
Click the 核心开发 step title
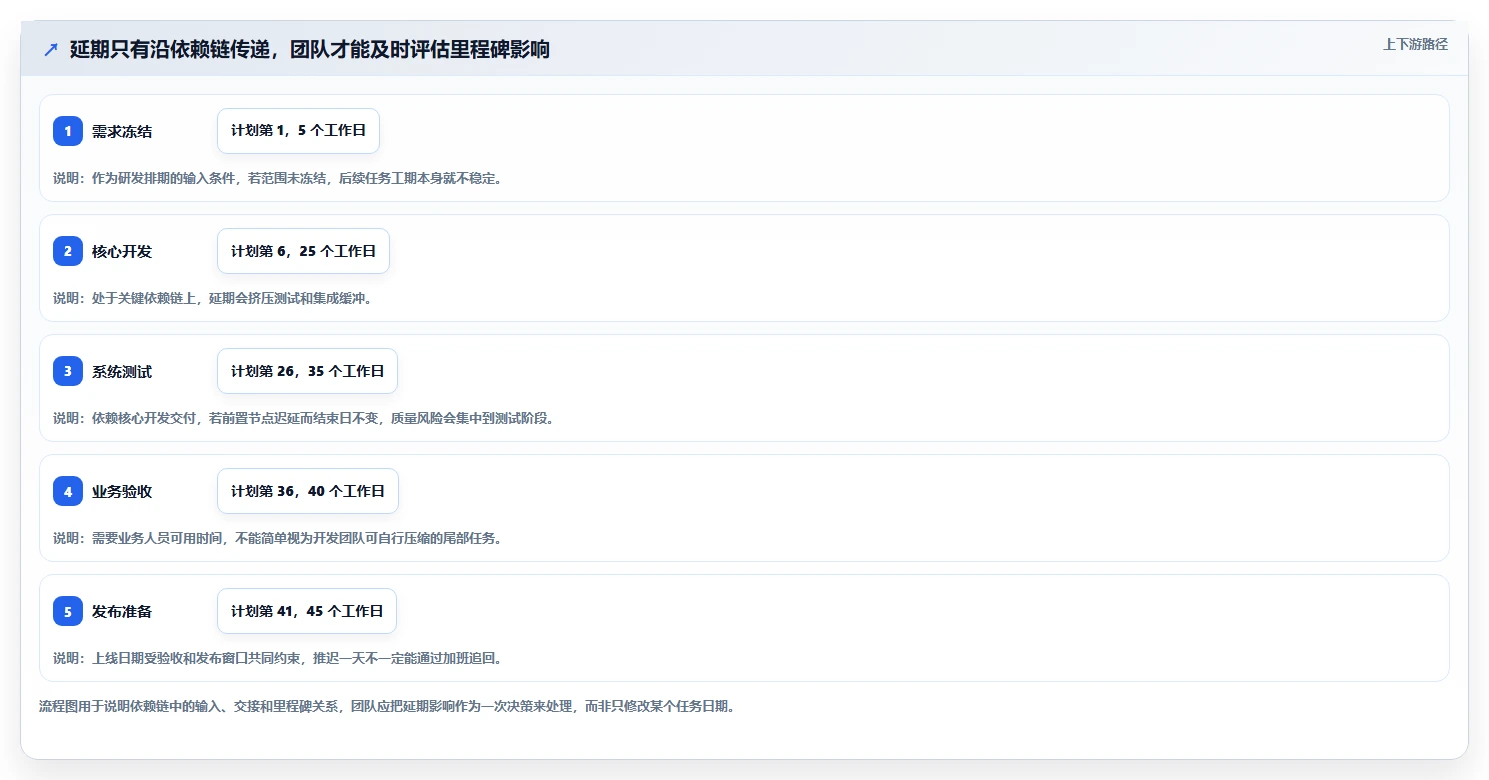tap(122, 251)
